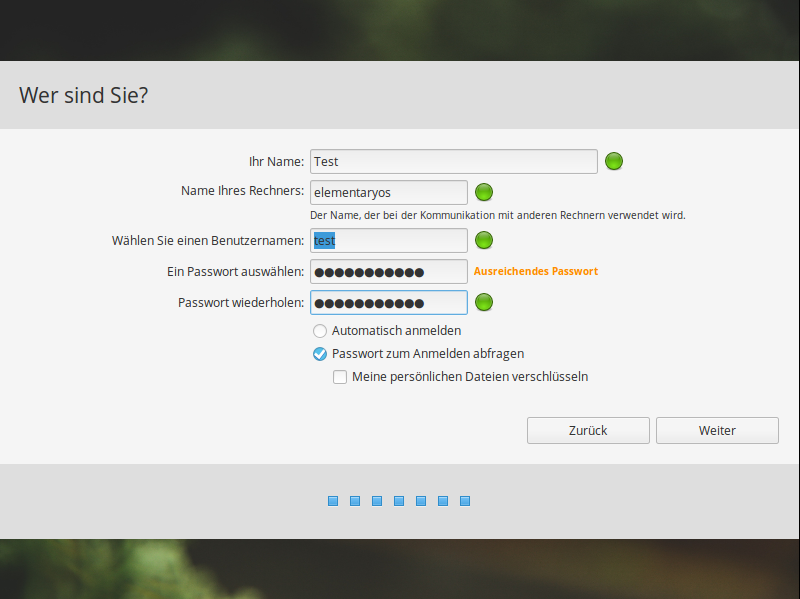Click the first blue progress dot
The width and height of the screenshot is (800, 599).
coord(333,501)
